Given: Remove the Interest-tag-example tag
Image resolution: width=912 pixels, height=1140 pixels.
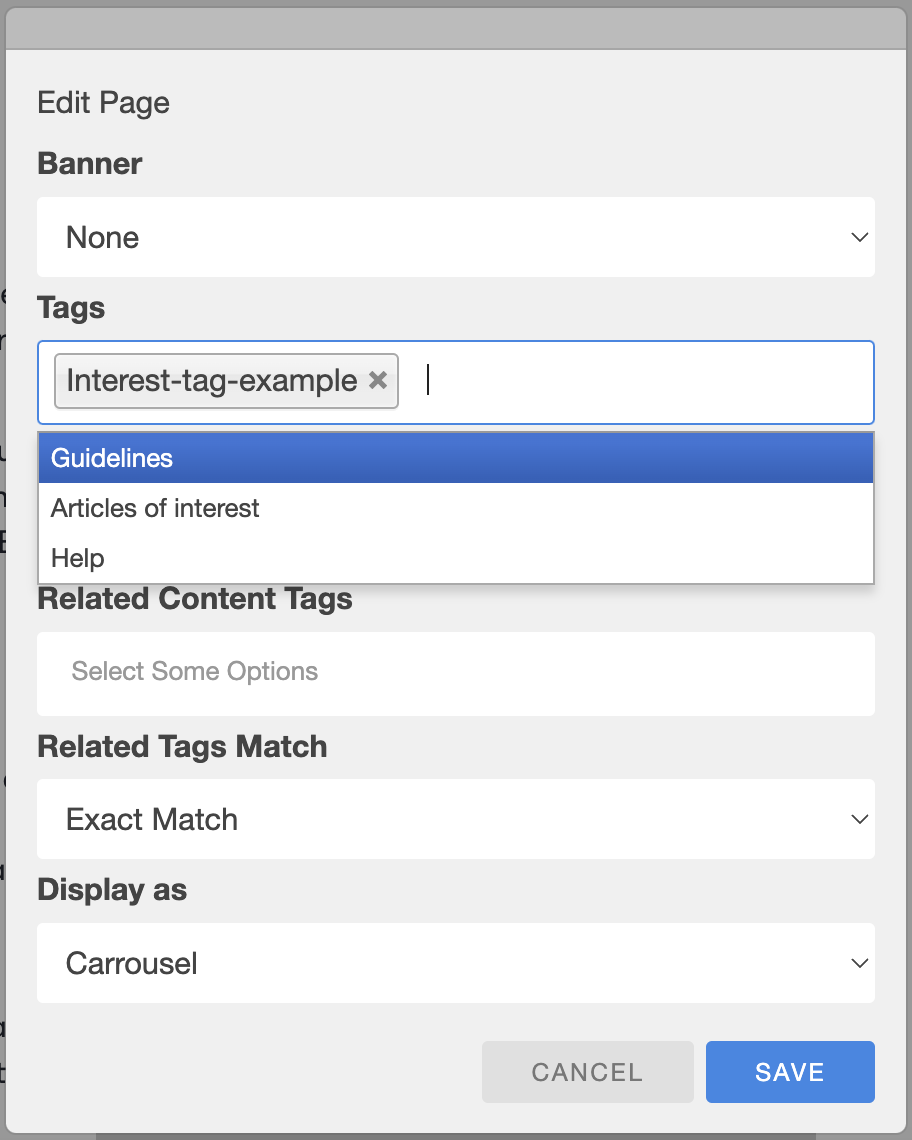Looking at the screenshot, I should pyautogui.click(x=377, y=380).
